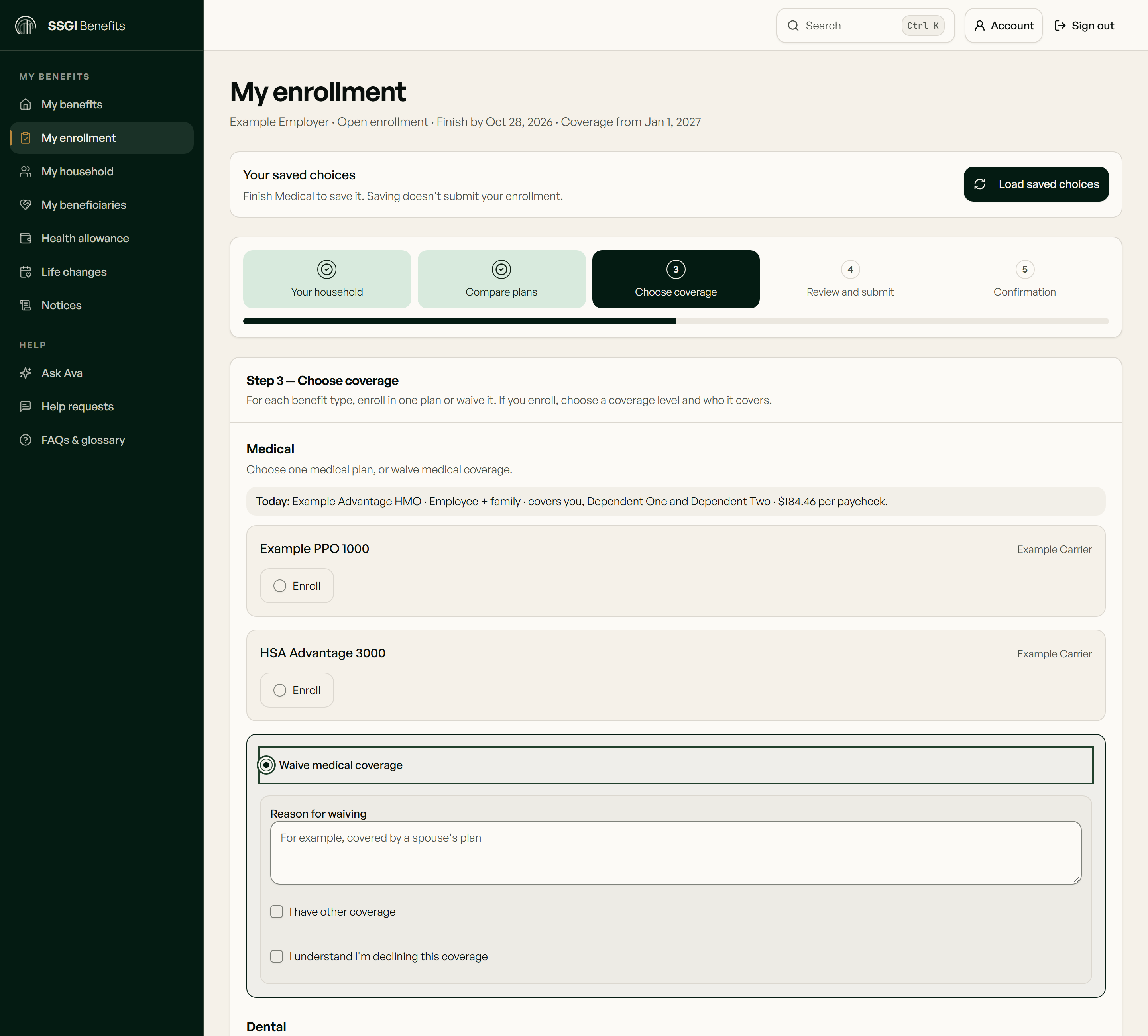The height and width of the screenshot is (1036, 1148).
Task: Open the Account menu button
Action: tap(1003, 26)
